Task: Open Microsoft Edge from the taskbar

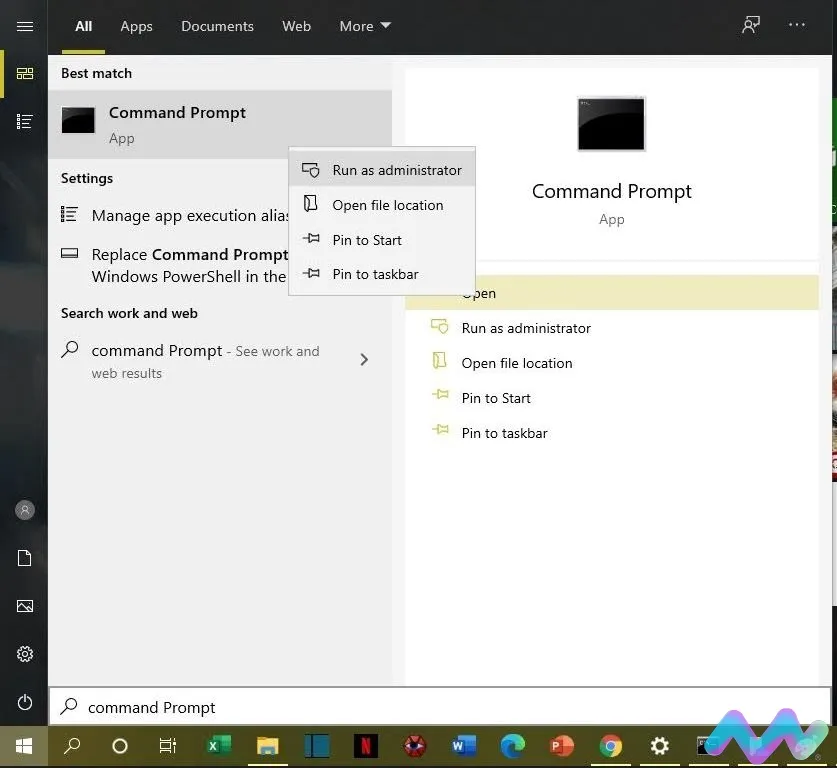Action: tap(512, 746)
